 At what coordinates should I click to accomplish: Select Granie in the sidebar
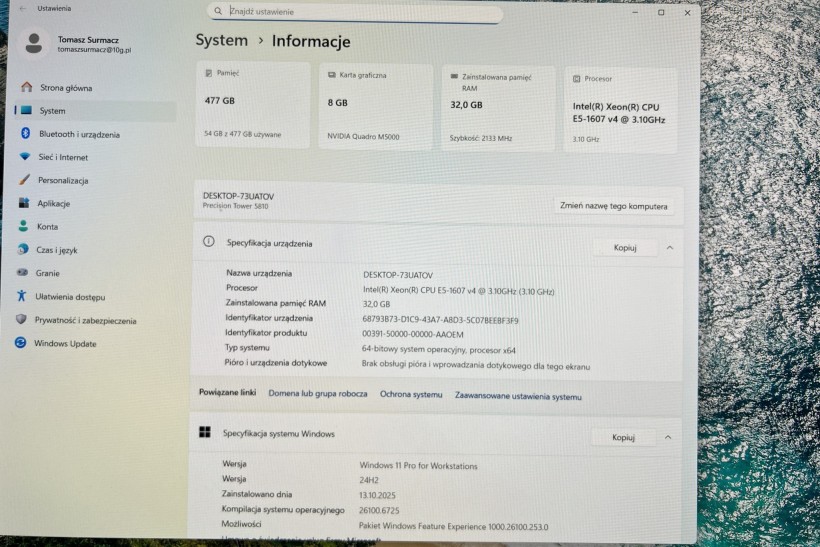pyautogui.click(x=47, y=273)
